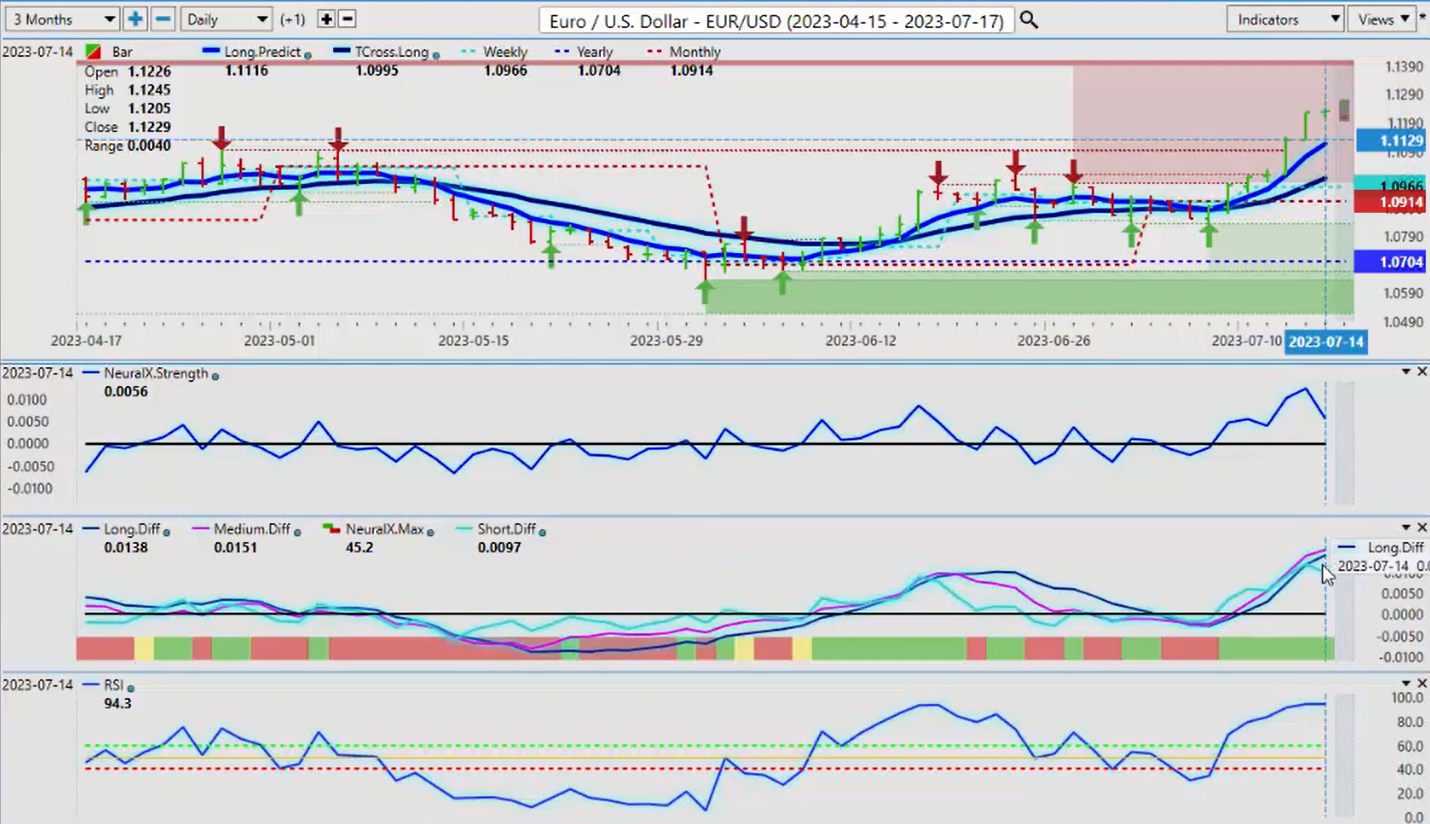Click the Long.Diff hover tooltip
This screenshot has height=824, width=1430.
(x=1381, y=556)
